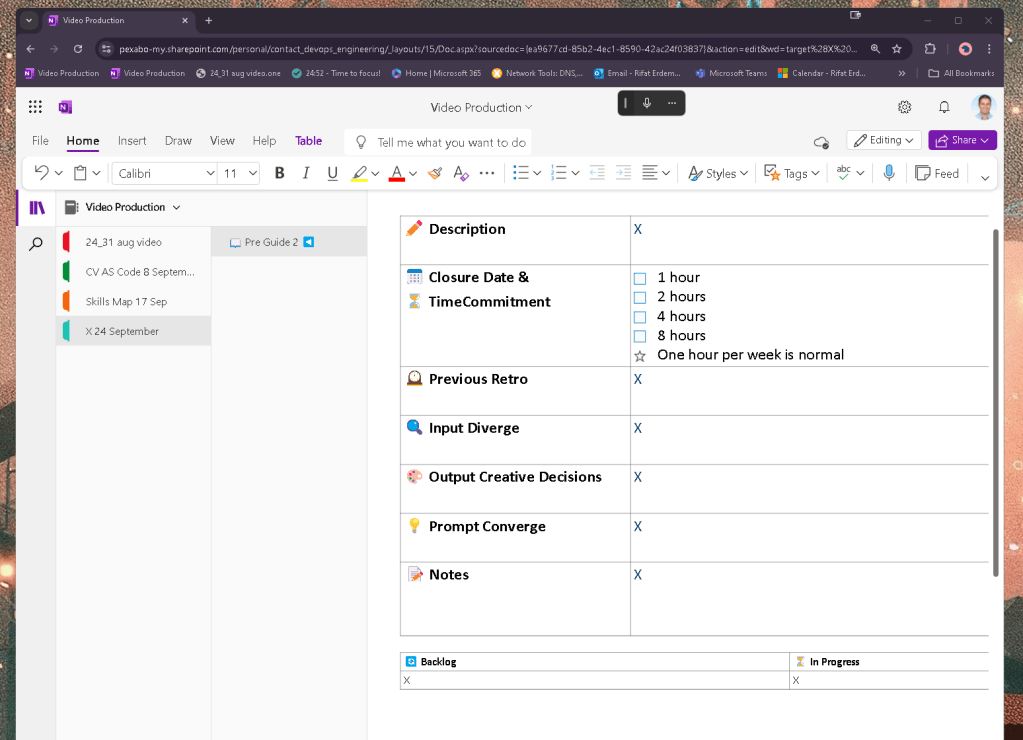The height and width of the screenshot is (740, 1023).
Task: Click the paragraph alignment icon
Action: (x=650, y=173)
